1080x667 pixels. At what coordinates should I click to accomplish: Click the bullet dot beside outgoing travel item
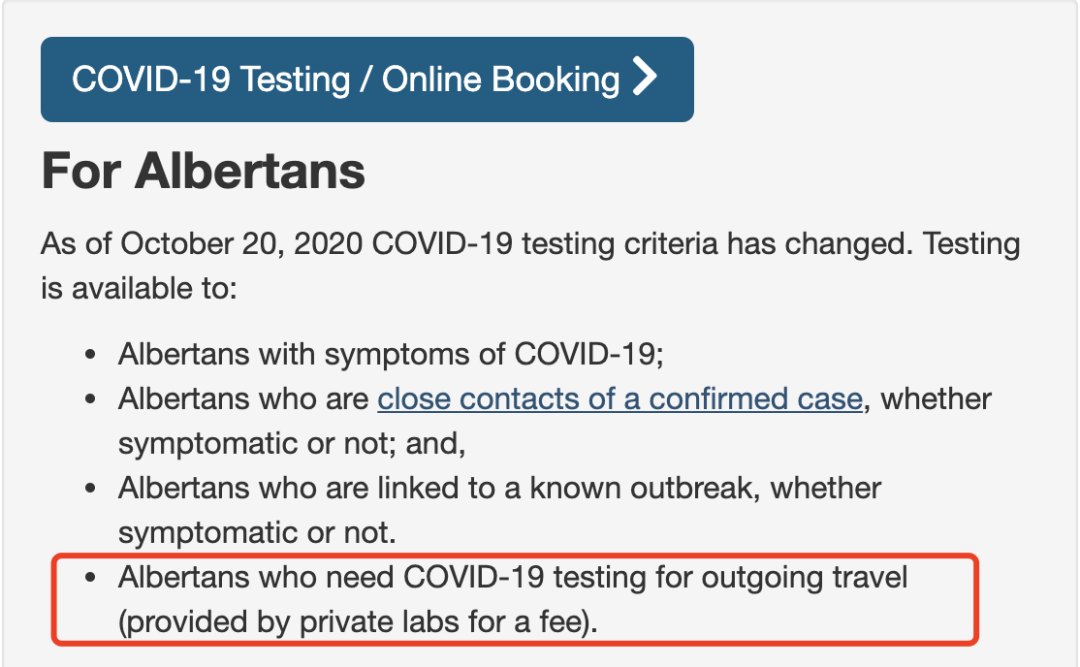pos(90,577)
